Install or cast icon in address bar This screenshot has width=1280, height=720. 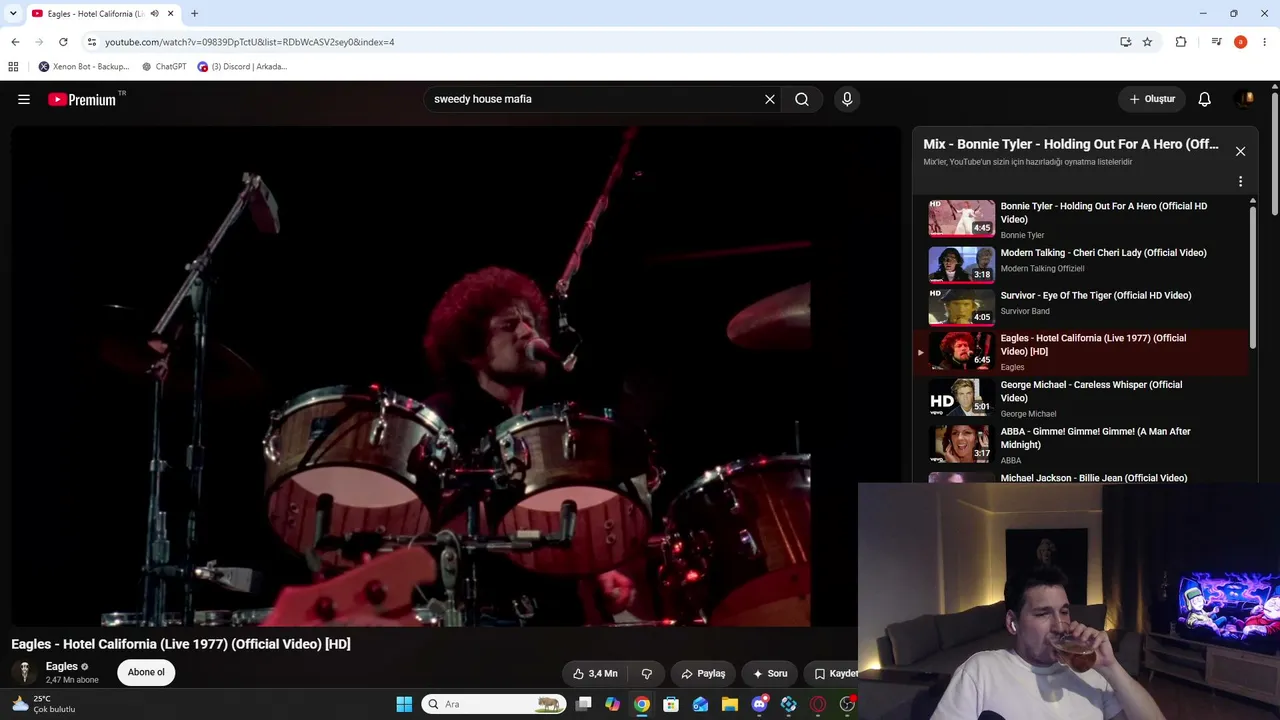coord(1126,42)
